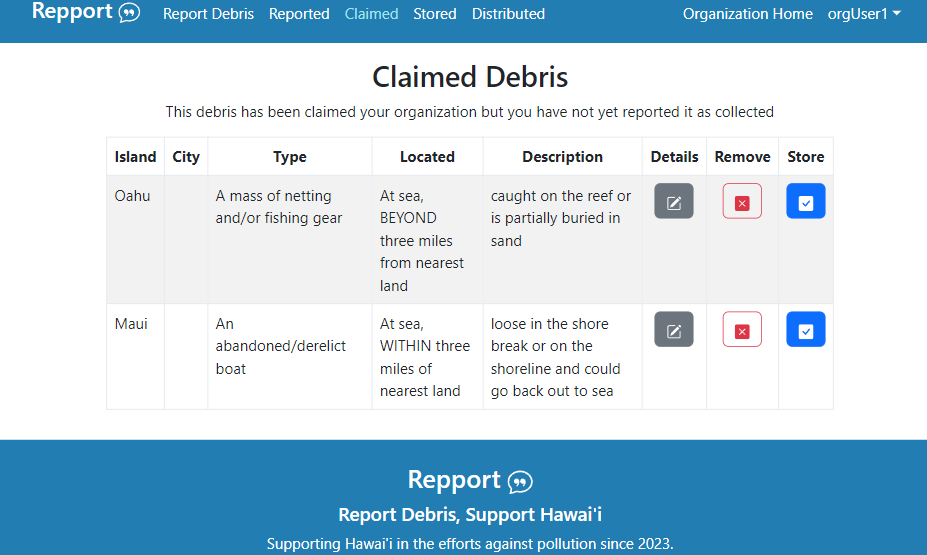This screenshot has height=555, width=927.
Task: Open the Reported debris tab
Action: tap(299, 14)
